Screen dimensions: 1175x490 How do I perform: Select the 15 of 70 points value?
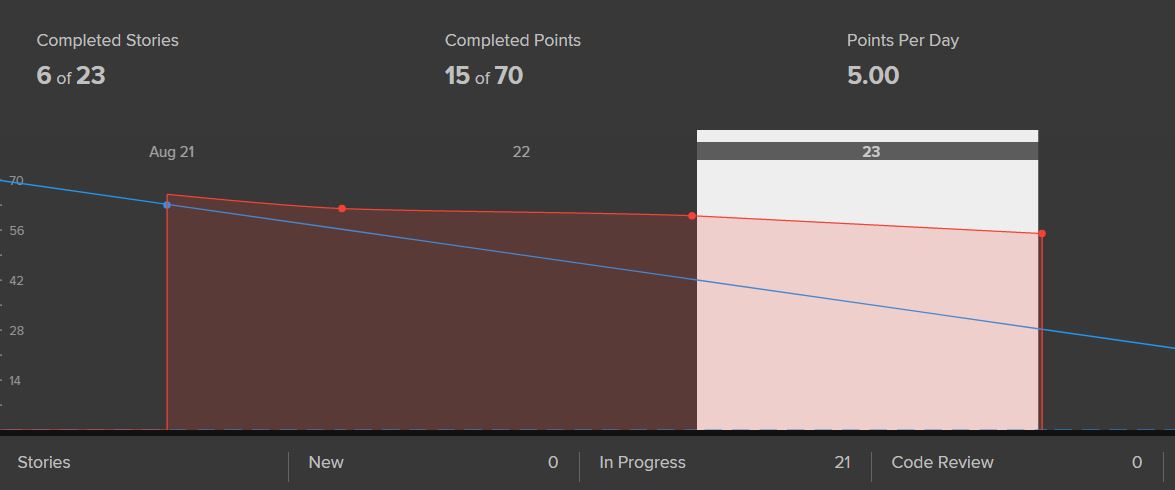point(484,76)
